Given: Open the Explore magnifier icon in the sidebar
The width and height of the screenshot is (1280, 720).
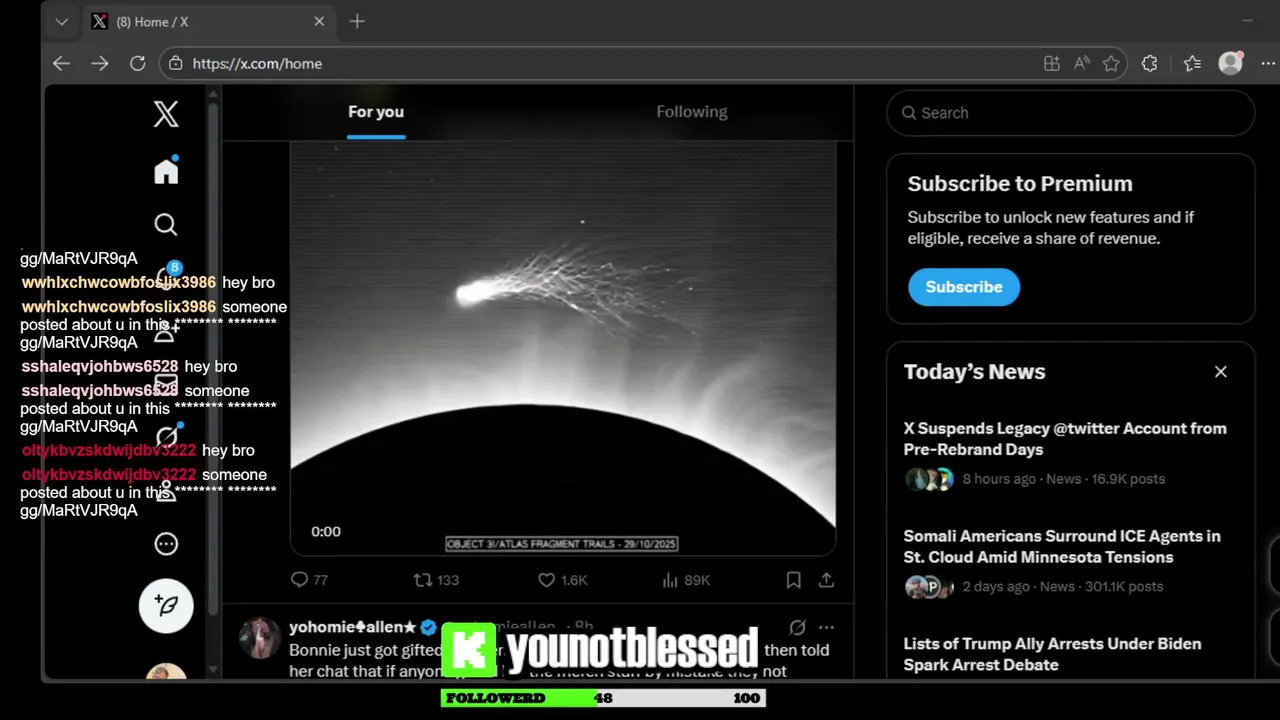Looking at the screenshot, I should coord(166,225).
